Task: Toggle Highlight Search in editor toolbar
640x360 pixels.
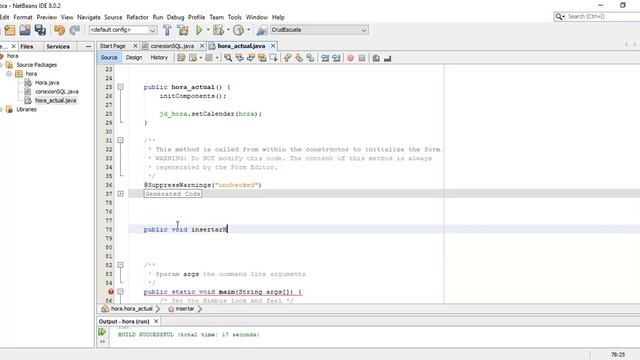Action: pyautogui.click(x=262, y=58)
